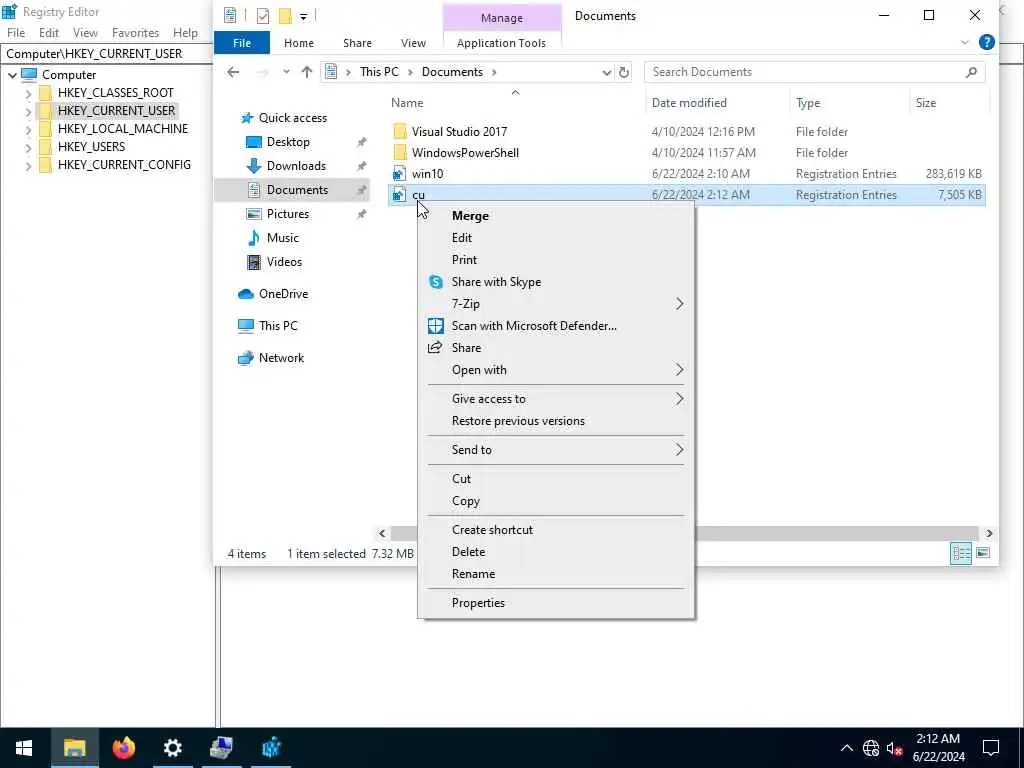The height and width of the screenshot is (768, 1024).
Task: Open OneDrive in navigation pane
Action: point(283,294)
